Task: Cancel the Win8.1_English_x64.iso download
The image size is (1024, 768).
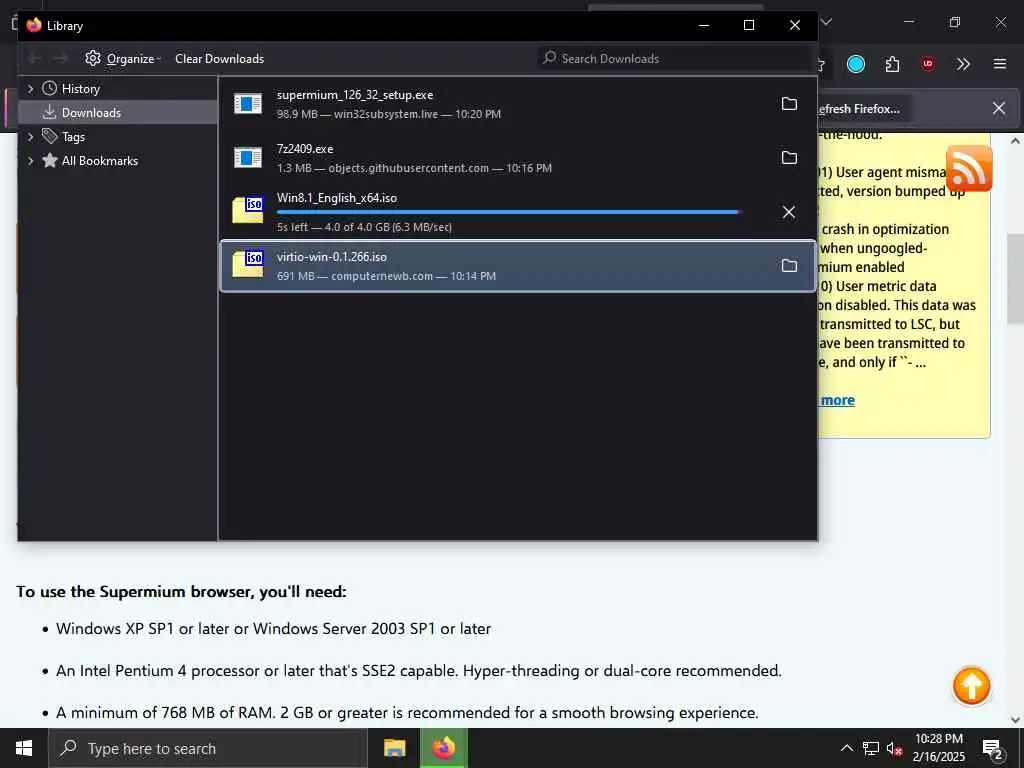Action: [x=789, y=212]
